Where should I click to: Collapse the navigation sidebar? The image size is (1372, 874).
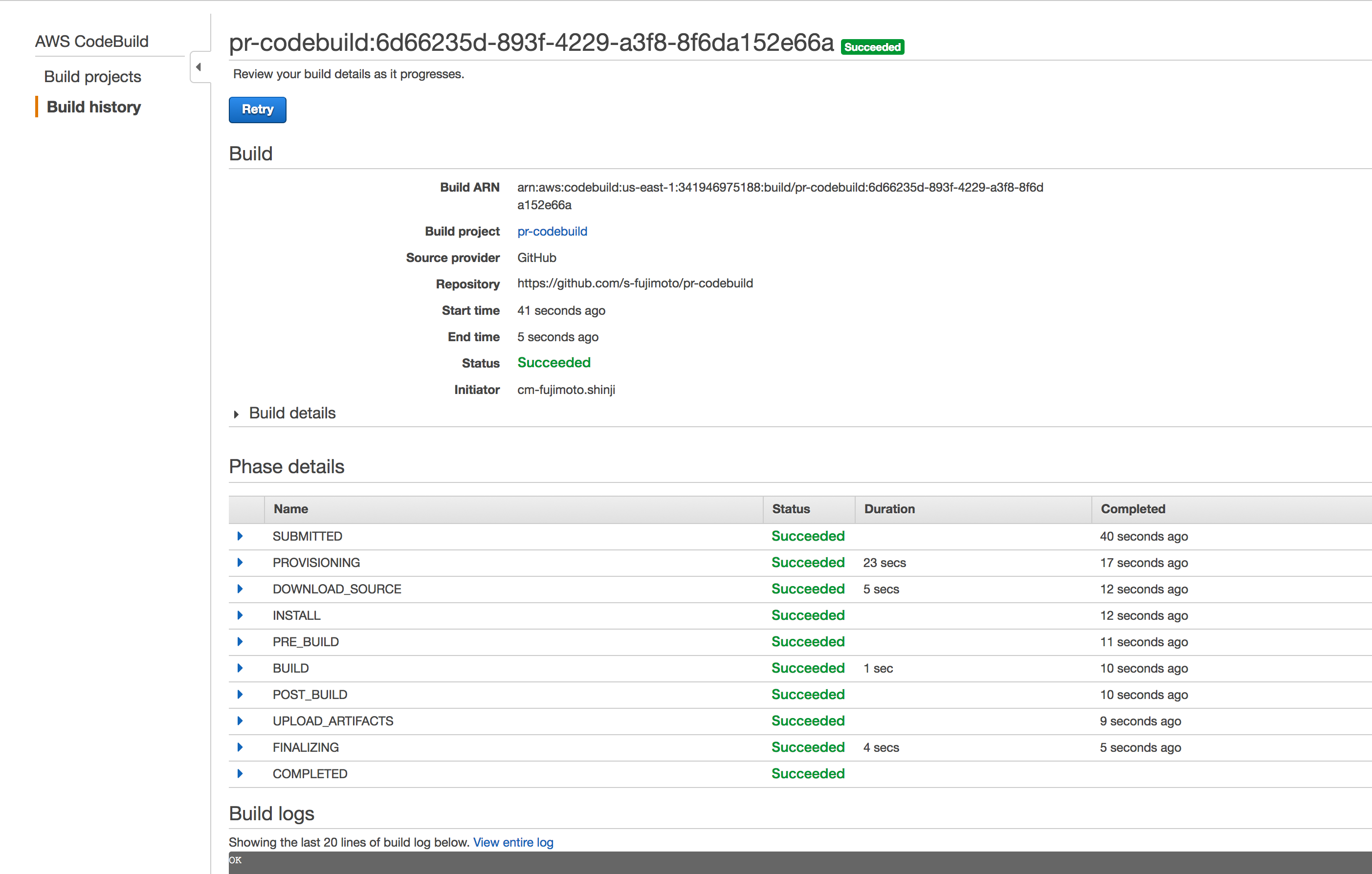pos(199,66)
